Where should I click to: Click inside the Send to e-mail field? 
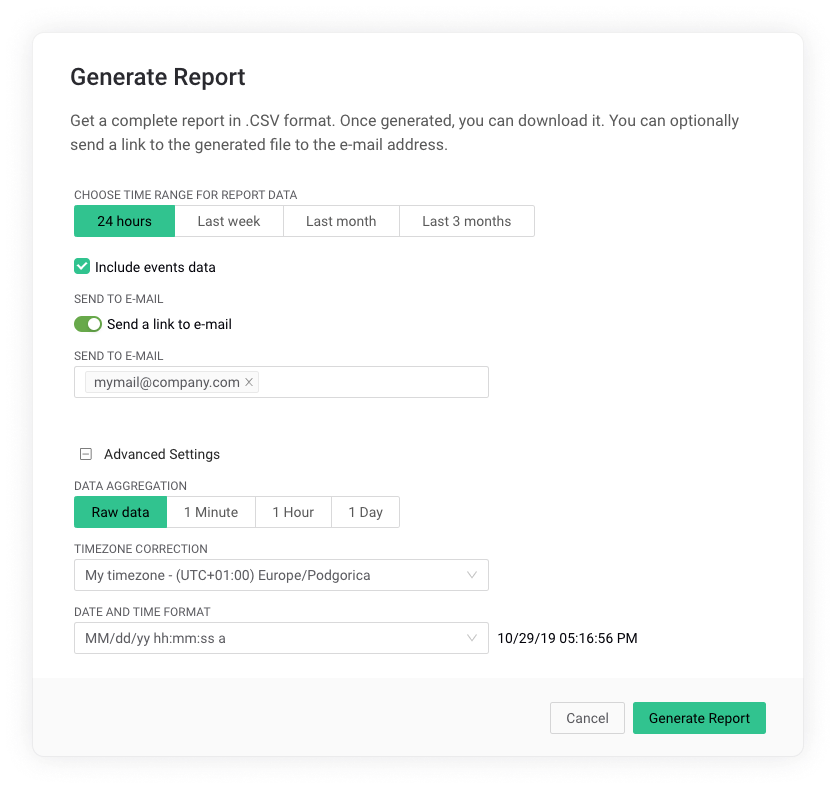point(370,382)
